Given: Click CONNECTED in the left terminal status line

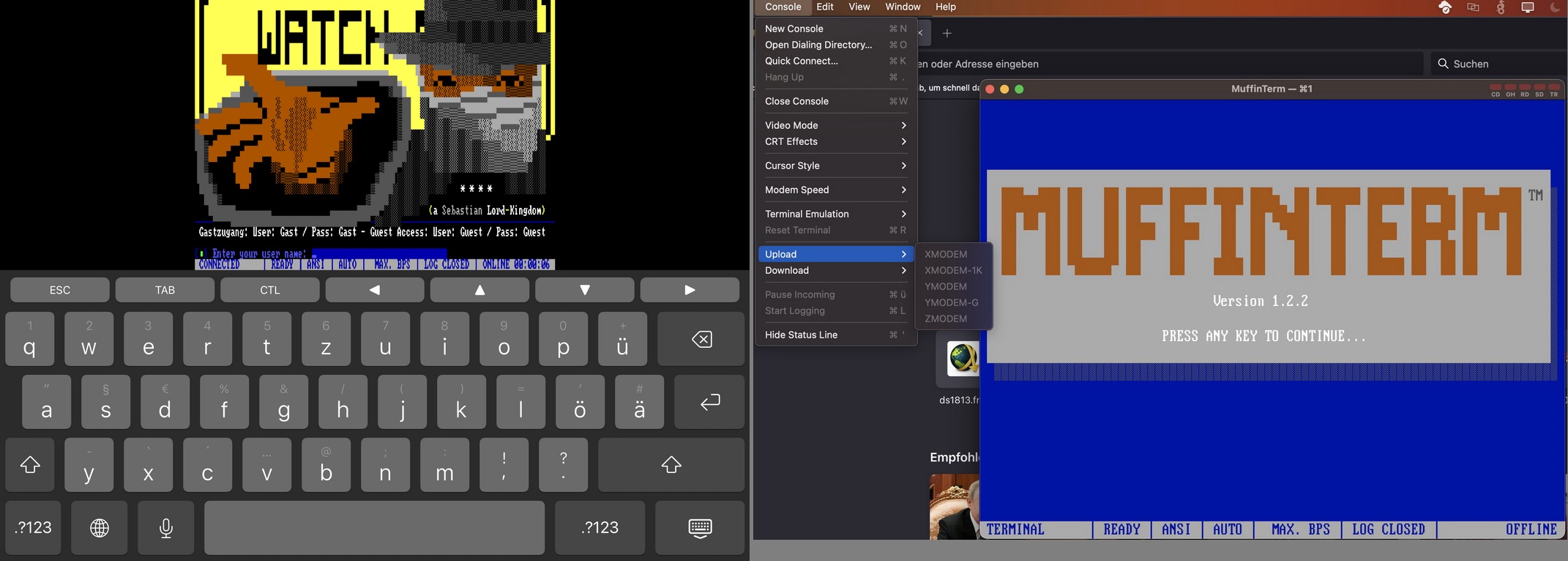Looking at the screenshot, I should click(x=220, y=264).
